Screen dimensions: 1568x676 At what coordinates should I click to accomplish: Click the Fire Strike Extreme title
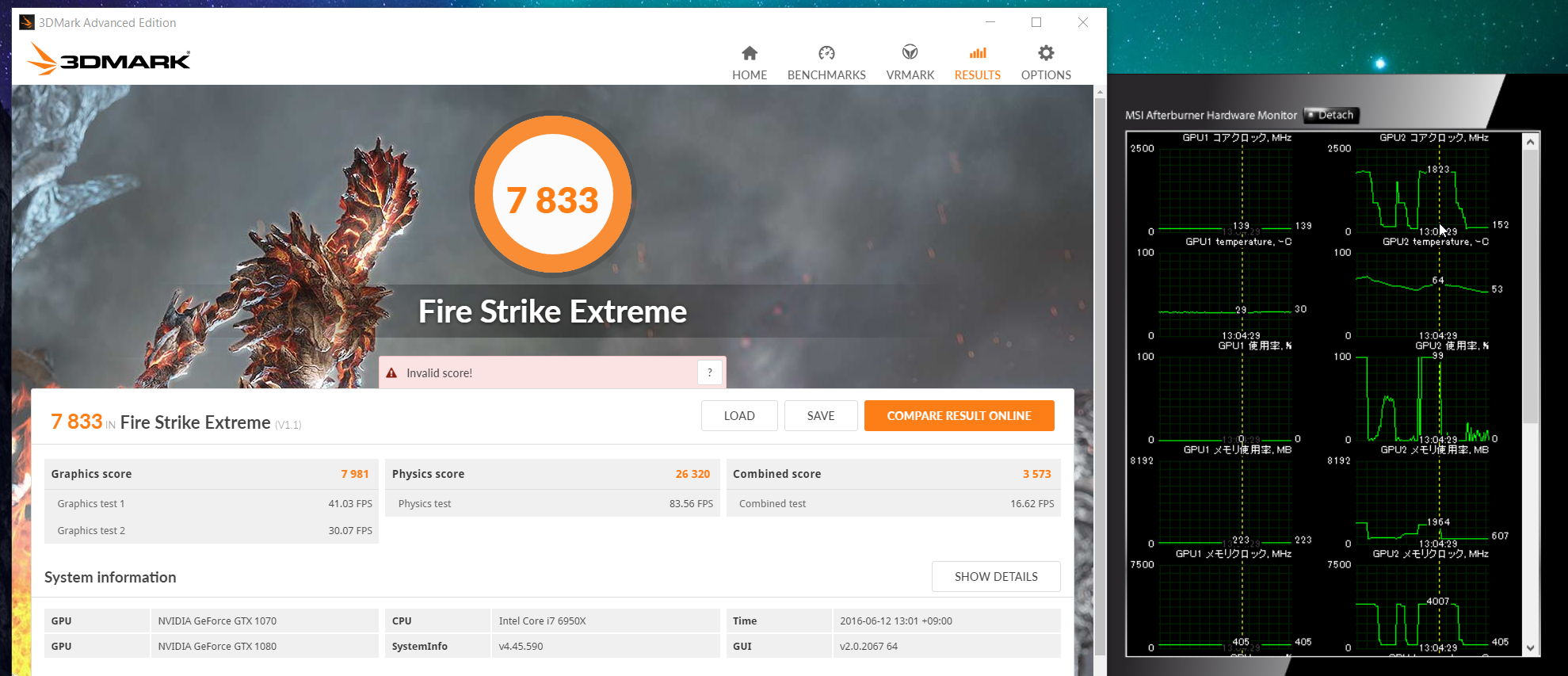click(552, 311)
